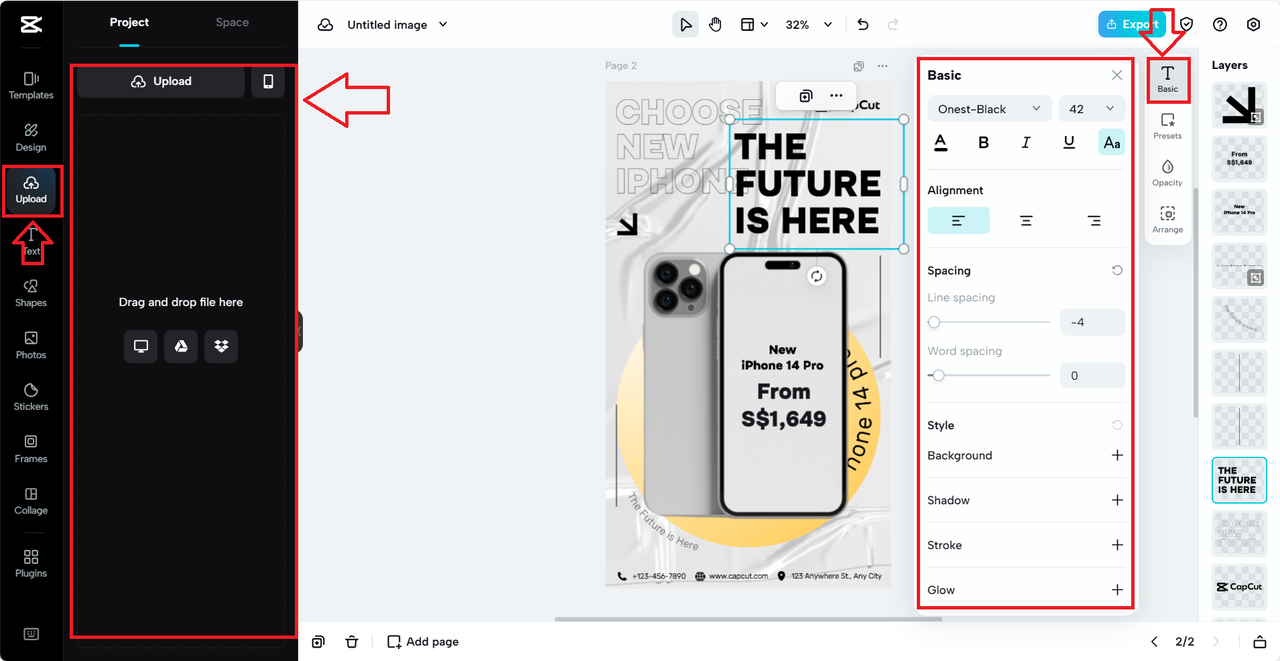The width and height of the screenshot is (1280, 661).
Task: Reset the Spacing settings
Action: point(1117,271)
